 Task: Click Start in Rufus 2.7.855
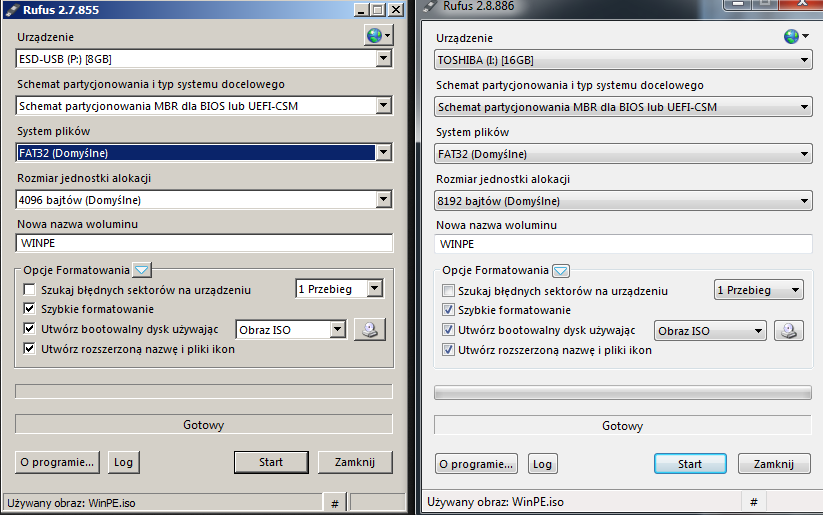tap(271, 463)
